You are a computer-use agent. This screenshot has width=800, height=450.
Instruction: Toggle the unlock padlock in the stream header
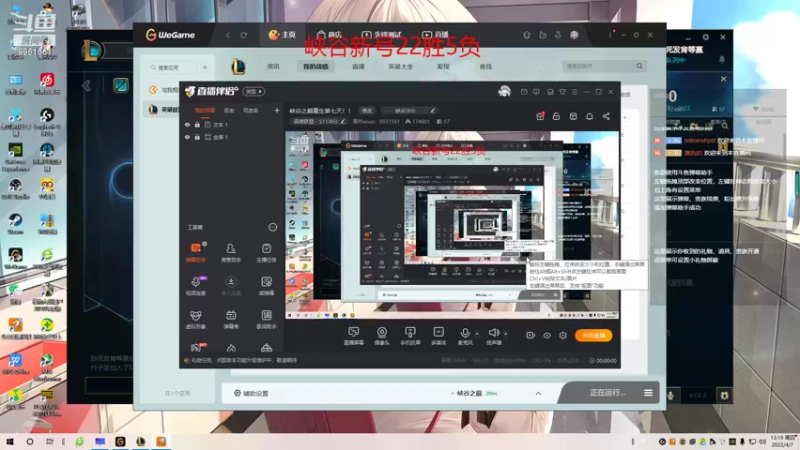click(556, 116)
